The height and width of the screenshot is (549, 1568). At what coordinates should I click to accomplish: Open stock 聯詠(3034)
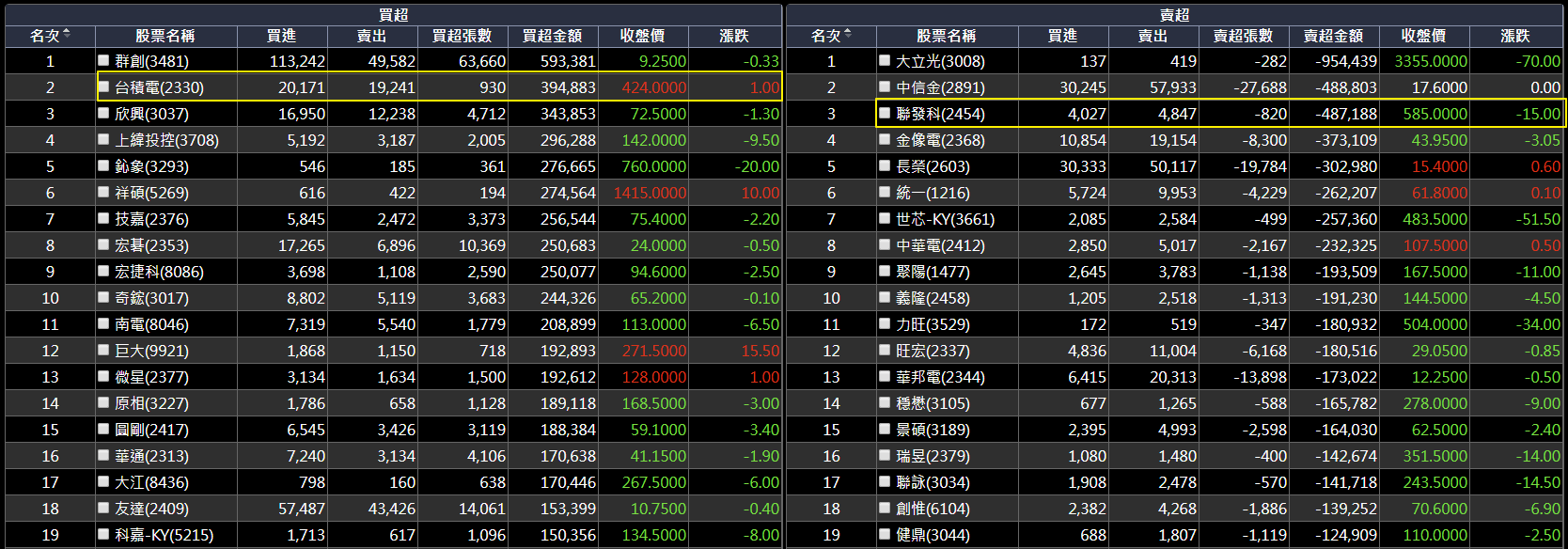click(933, 482)
